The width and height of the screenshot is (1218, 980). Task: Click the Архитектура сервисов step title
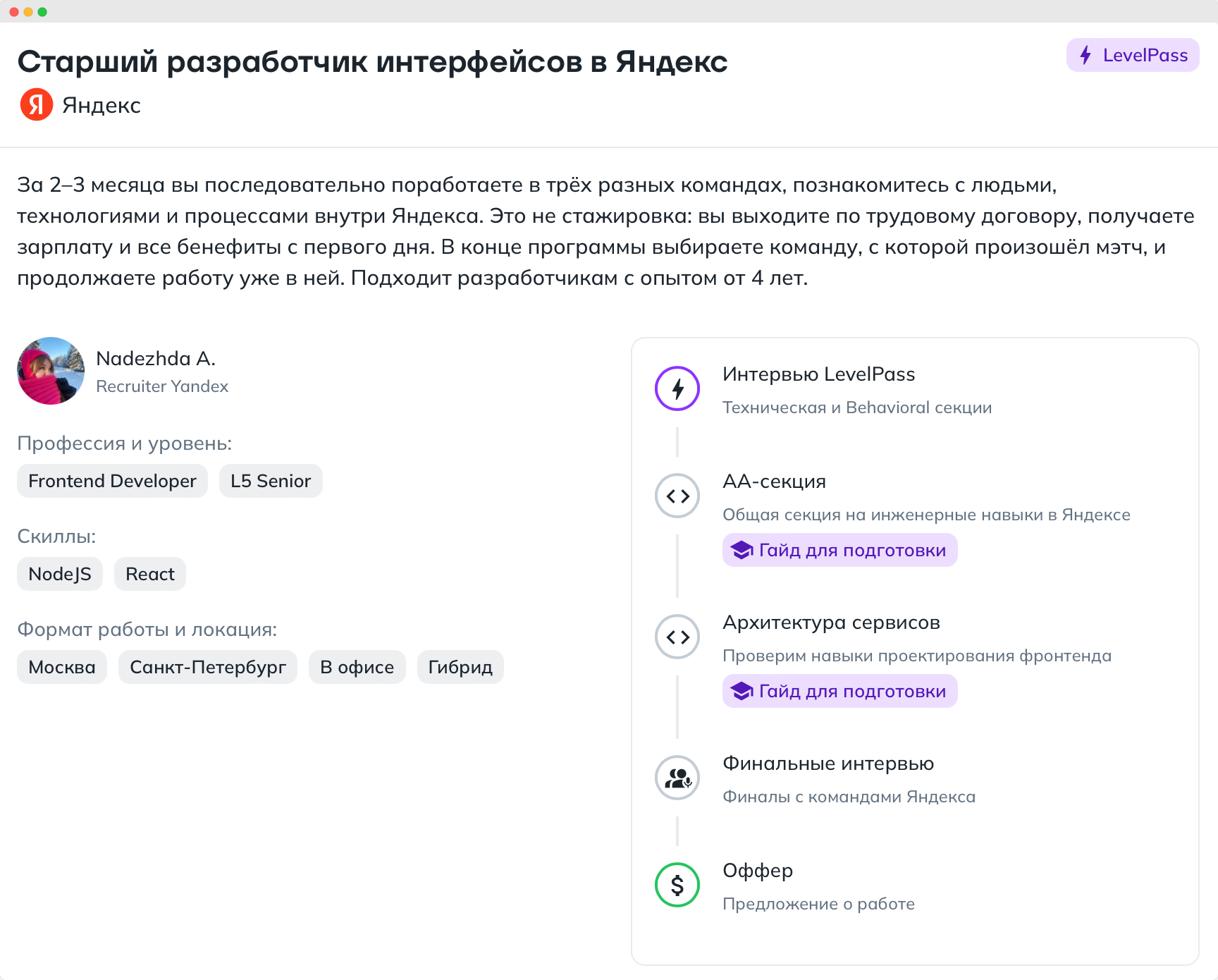tap(832, 623)
